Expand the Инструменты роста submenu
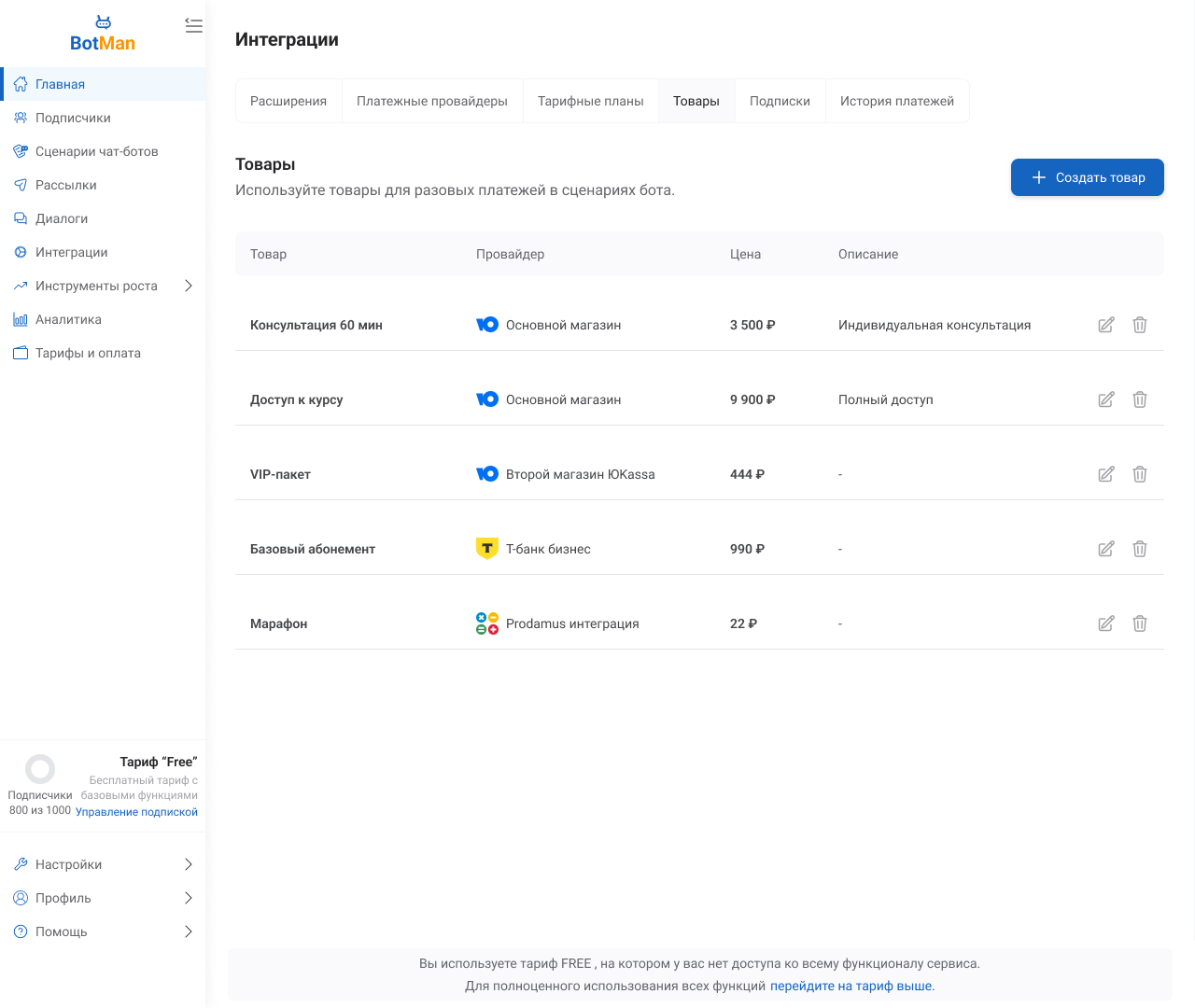Image resolution: width=1195 pixels, height=1008 pixels. click(x=188, y=286)
